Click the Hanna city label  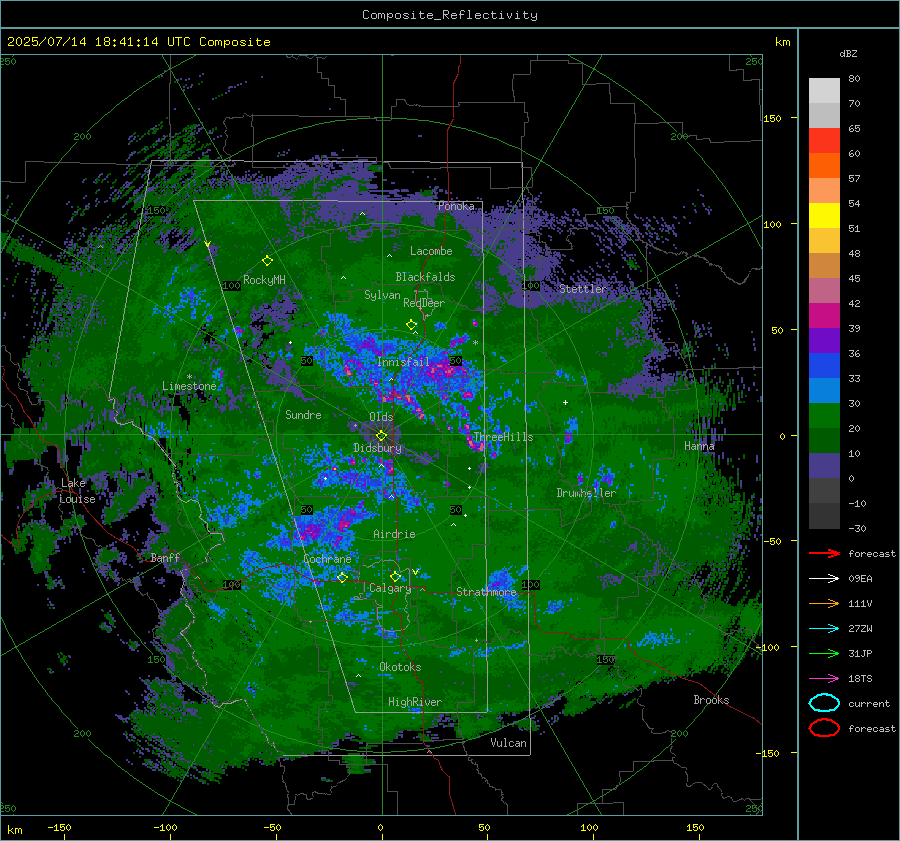point(699,446)
